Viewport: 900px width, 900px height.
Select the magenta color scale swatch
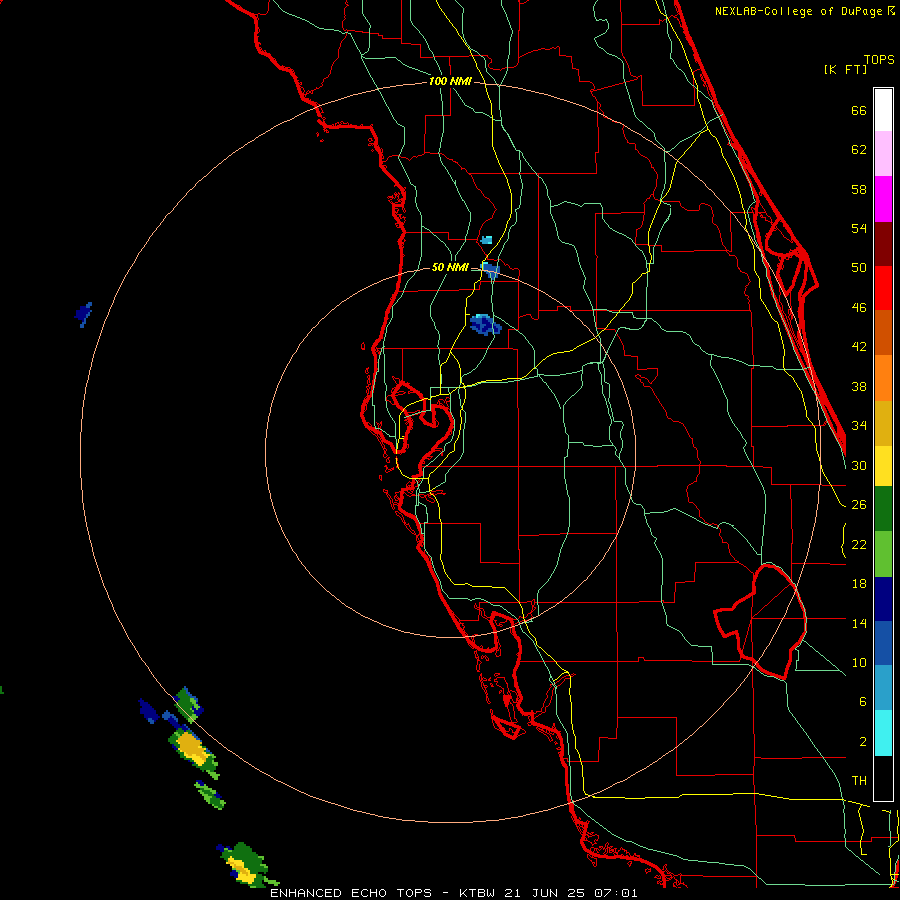point(883,199)
